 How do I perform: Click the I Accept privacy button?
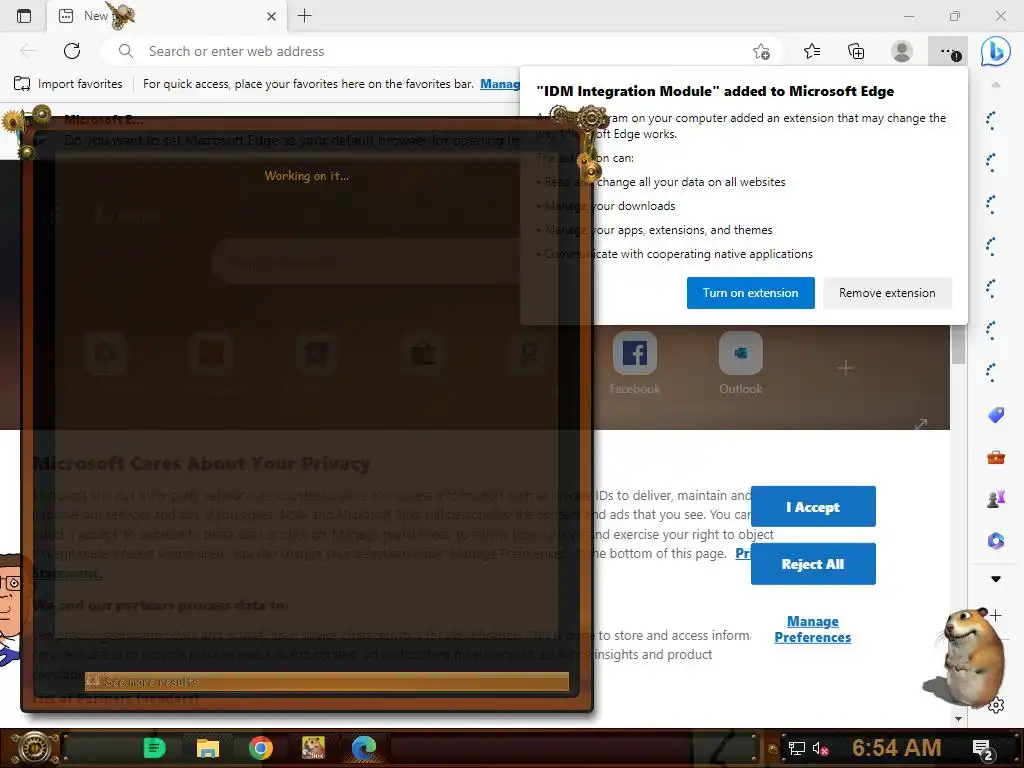coord(813,506)
